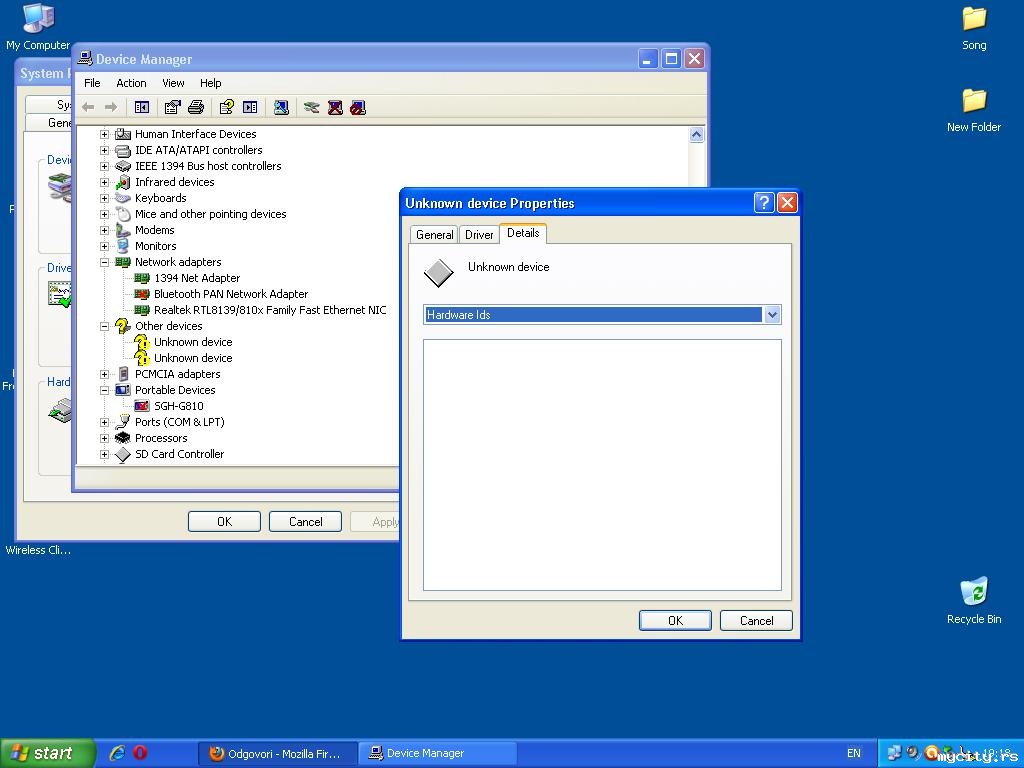The image size is (1024, 768).
Task: Click the toolbar Help icon with question mark
Action: click(x=227, y=107)
